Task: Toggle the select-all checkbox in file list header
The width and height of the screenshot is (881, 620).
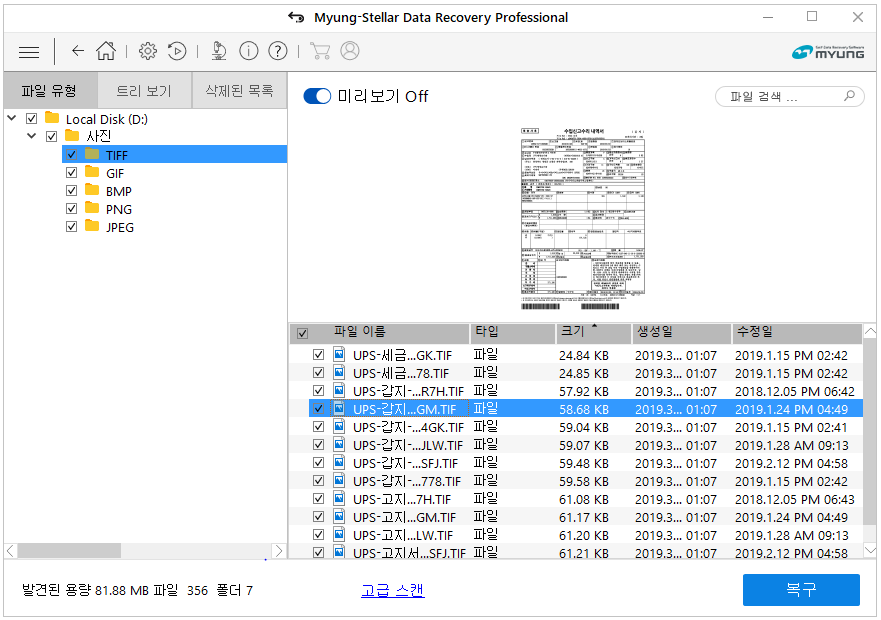Action: [302, 333]
